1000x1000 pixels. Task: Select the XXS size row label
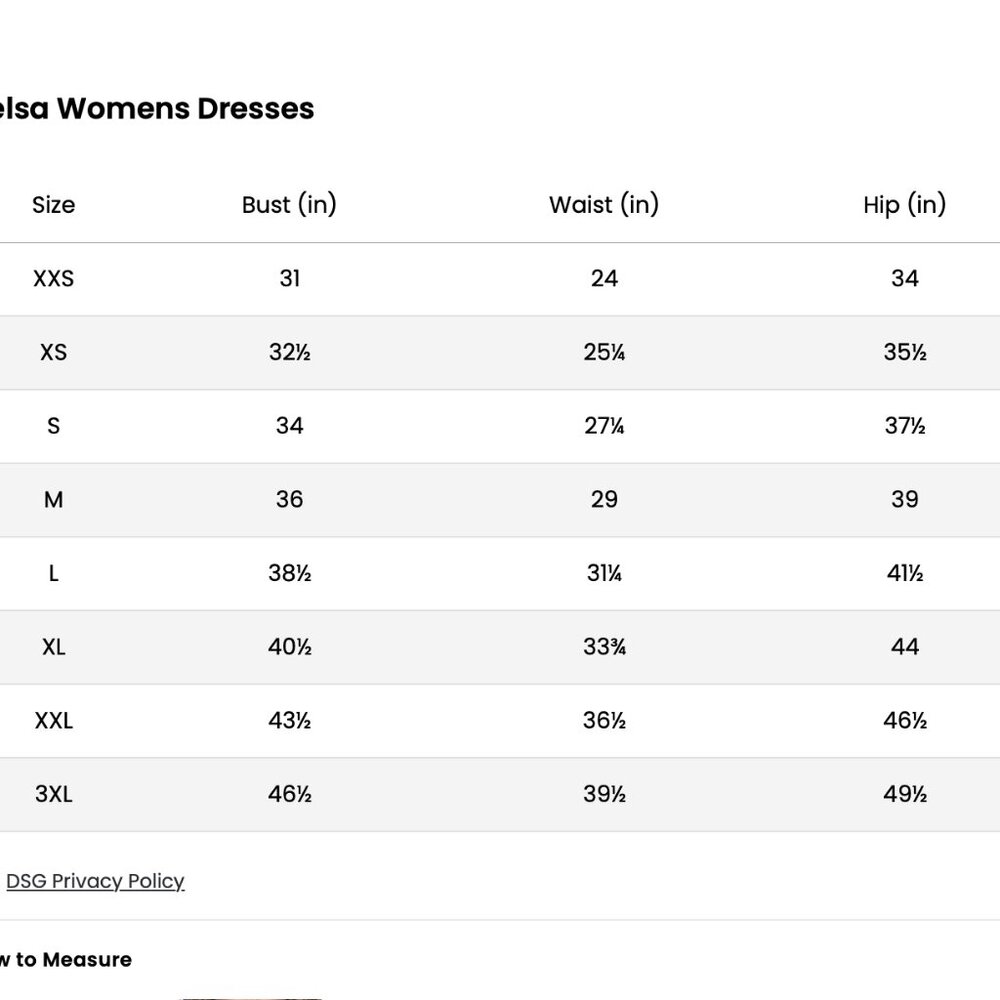[x=54, y=279]
